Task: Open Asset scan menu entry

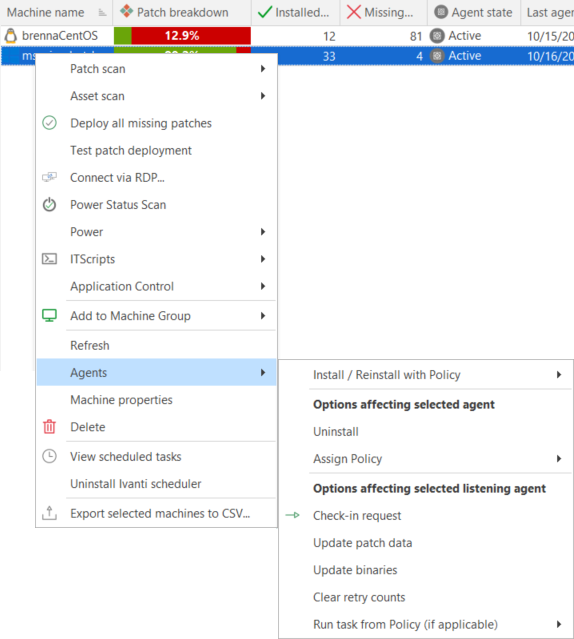Action: (156, 96)
